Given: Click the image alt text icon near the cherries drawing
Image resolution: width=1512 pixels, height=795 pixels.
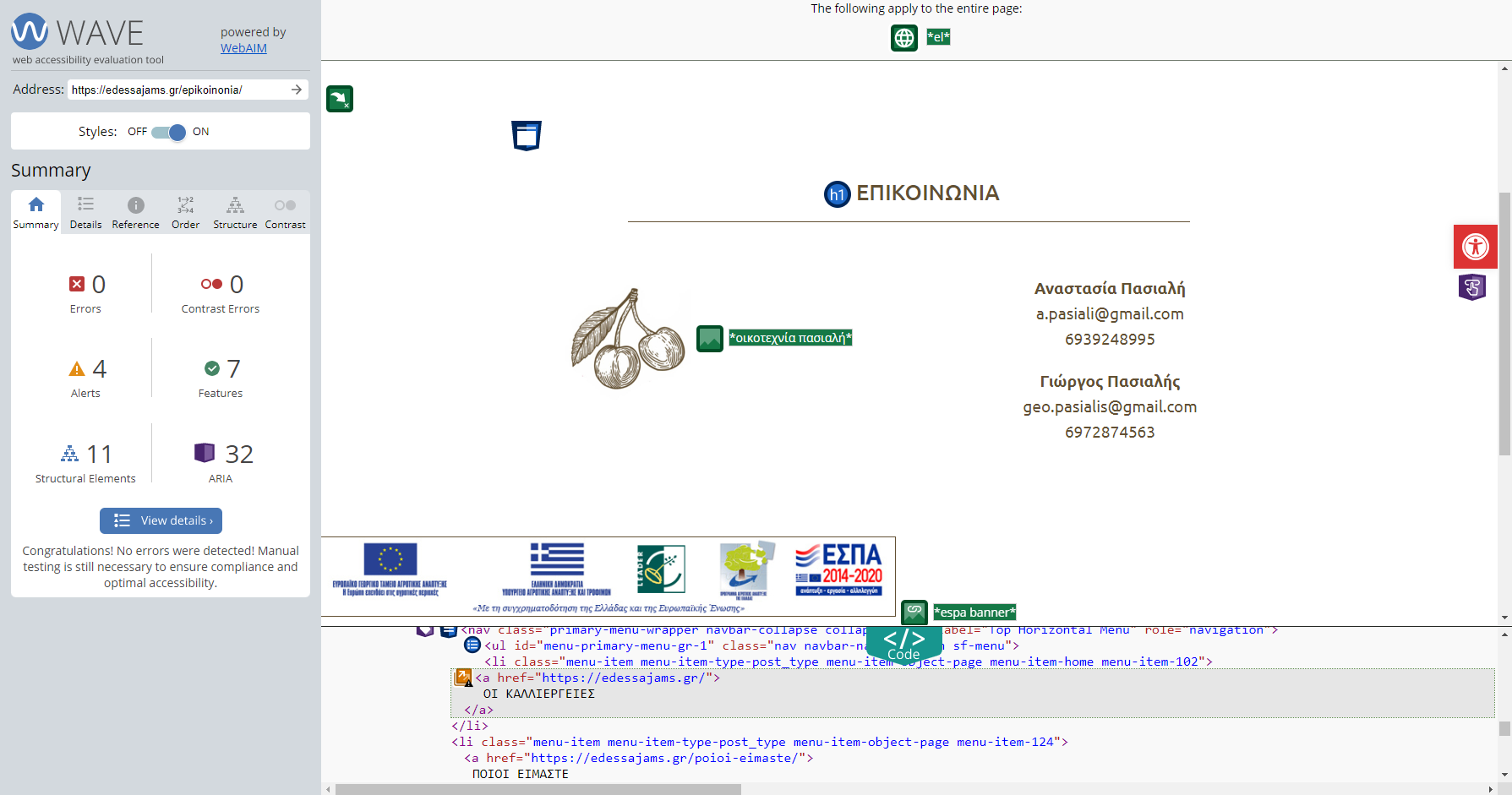Looking at the screenshot, I should click(x=709, y=337).
